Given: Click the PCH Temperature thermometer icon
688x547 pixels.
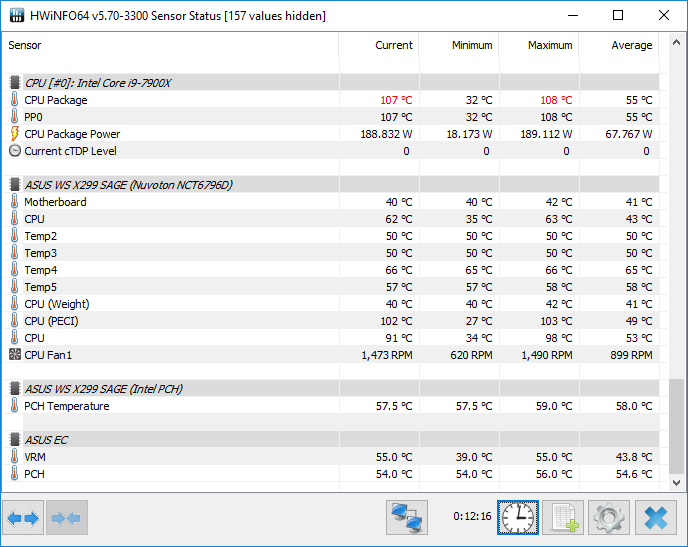Looking at the screenshot, I should click(14, 405).
